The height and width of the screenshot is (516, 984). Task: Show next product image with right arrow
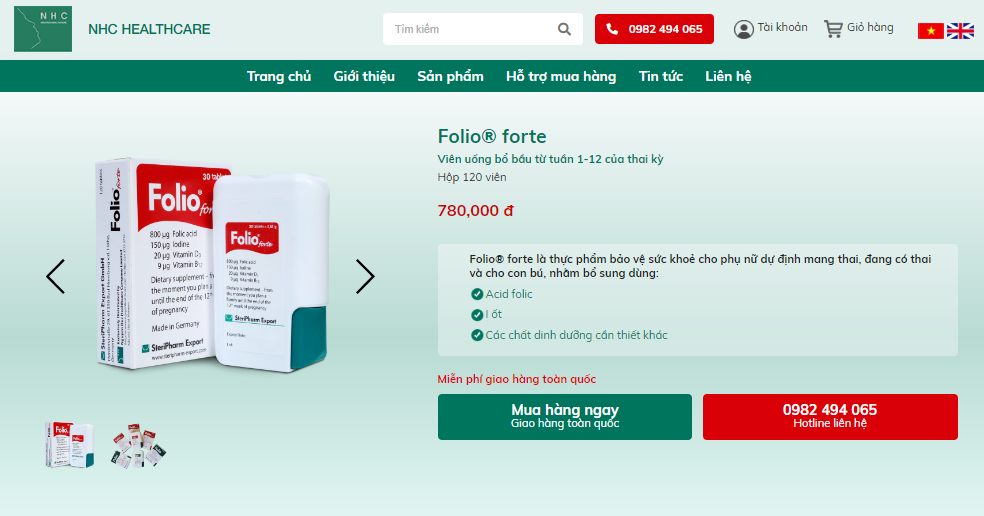tap(365, 276)
